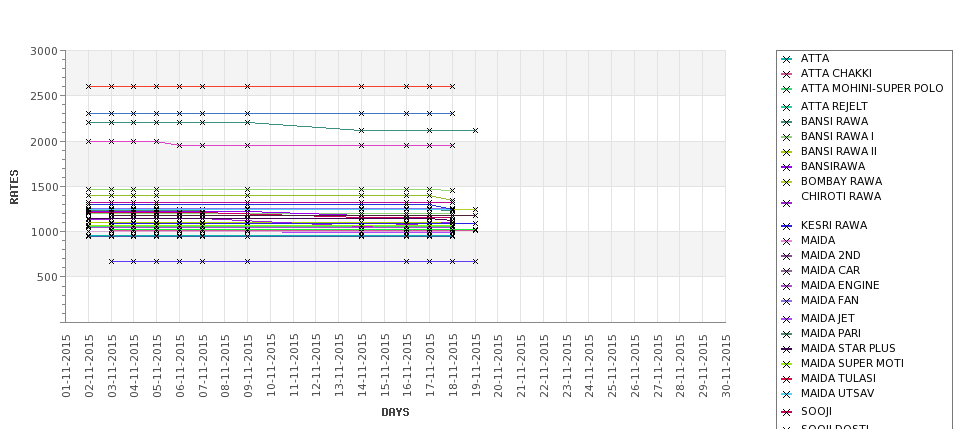The width and height of the screenshot is (975, 429).
Task: Select the MAIDA CAR legend marker
Action: coord(787,271)
